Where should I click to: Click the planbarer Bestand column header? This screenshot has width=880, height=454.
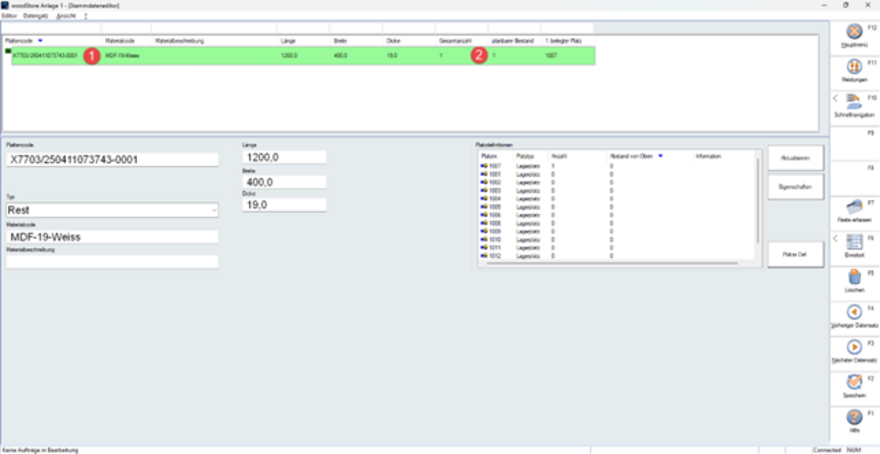tap(515, 41)
